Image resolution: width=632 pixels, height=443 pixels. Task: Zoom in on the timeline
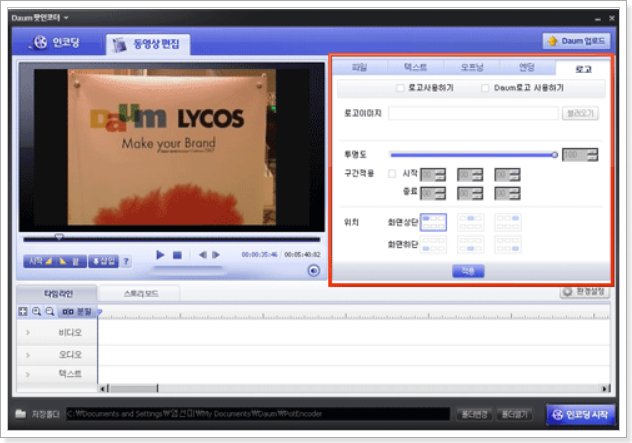point(37,311)
